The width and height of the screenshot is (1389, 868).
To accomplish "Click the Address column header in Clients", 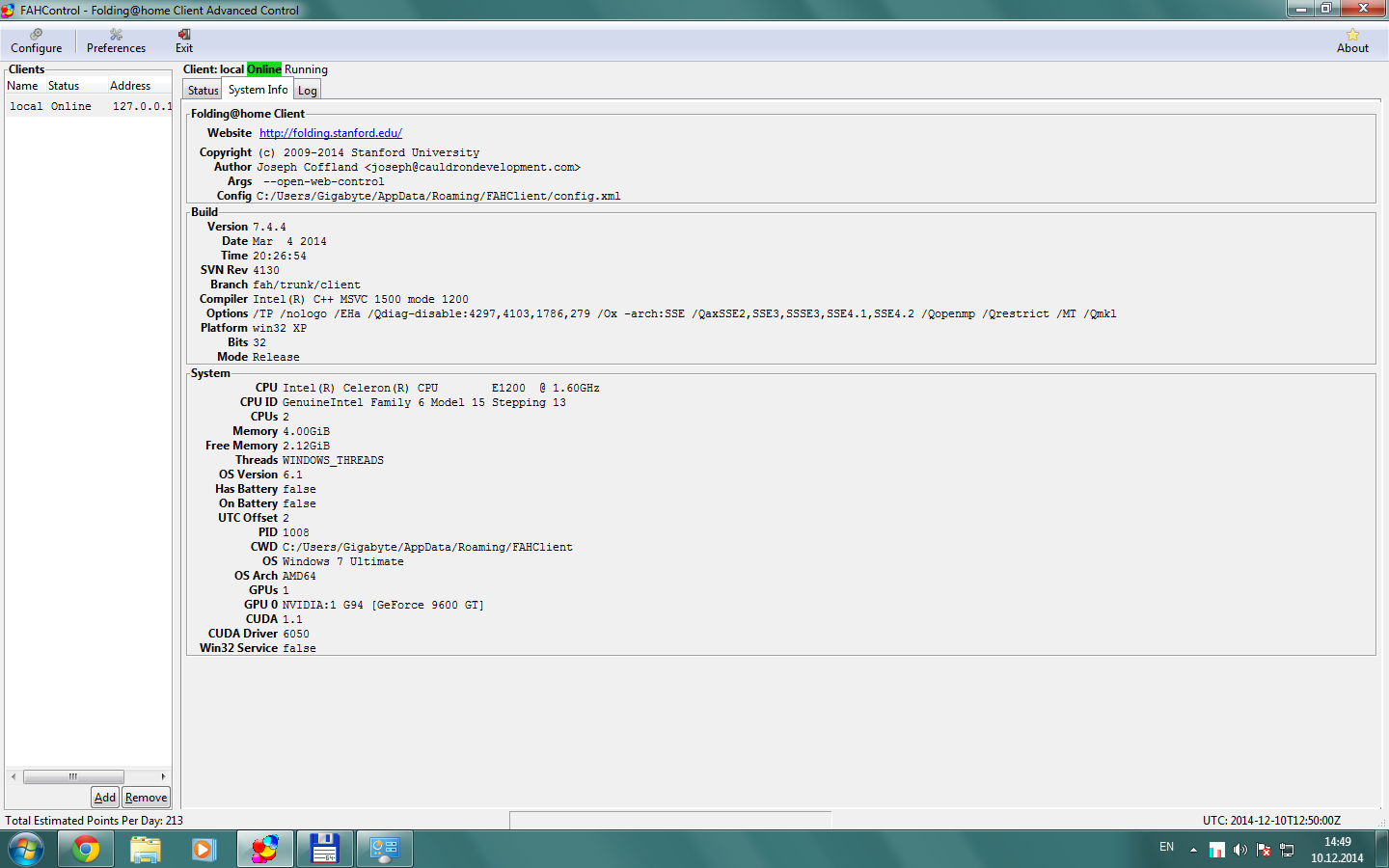I will [130, 86].
